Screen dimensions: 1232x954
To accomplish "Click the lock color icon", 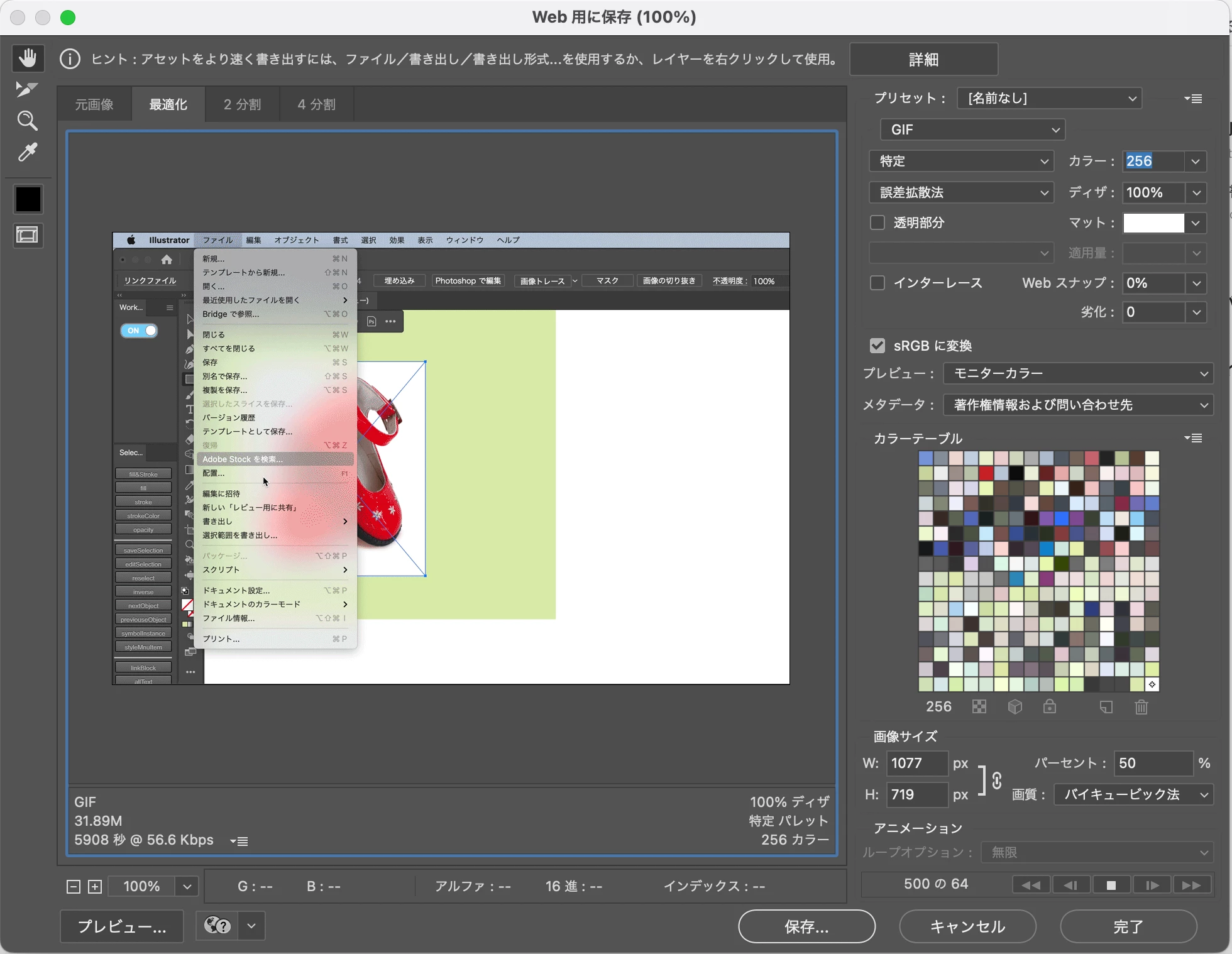I will tap(1050, 707).
